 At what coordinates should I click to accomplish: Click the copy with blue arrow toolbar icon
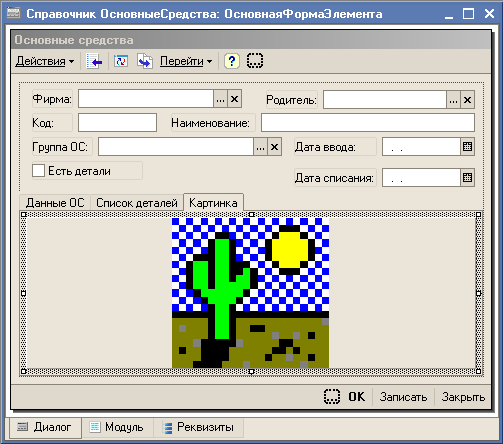145,61
